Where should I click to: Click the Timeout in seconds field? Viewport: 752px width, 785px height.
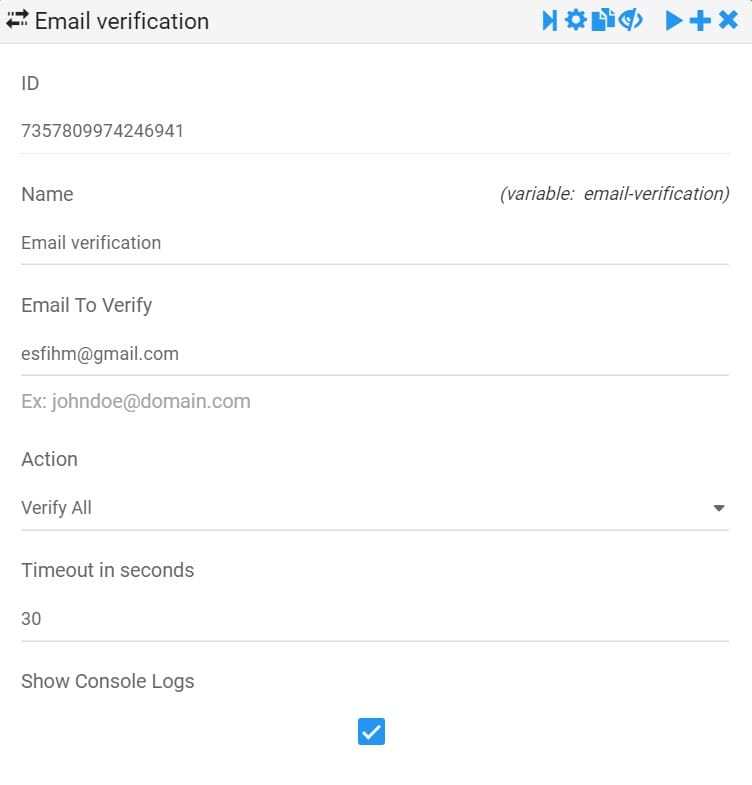pos(374,619)
